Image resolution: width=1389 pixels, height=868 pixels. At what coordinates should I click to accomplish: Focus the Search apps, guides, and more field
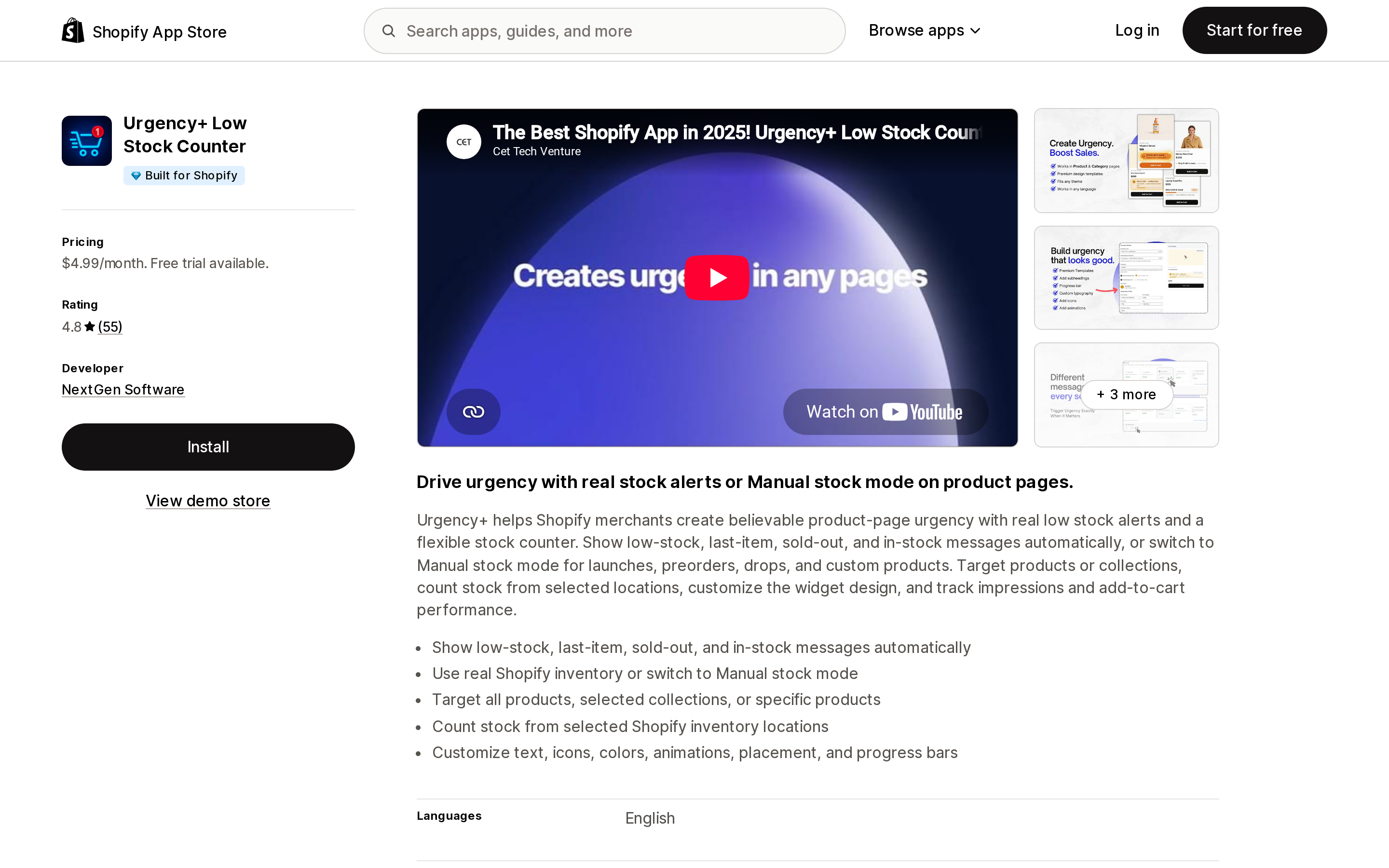(604, 31)
